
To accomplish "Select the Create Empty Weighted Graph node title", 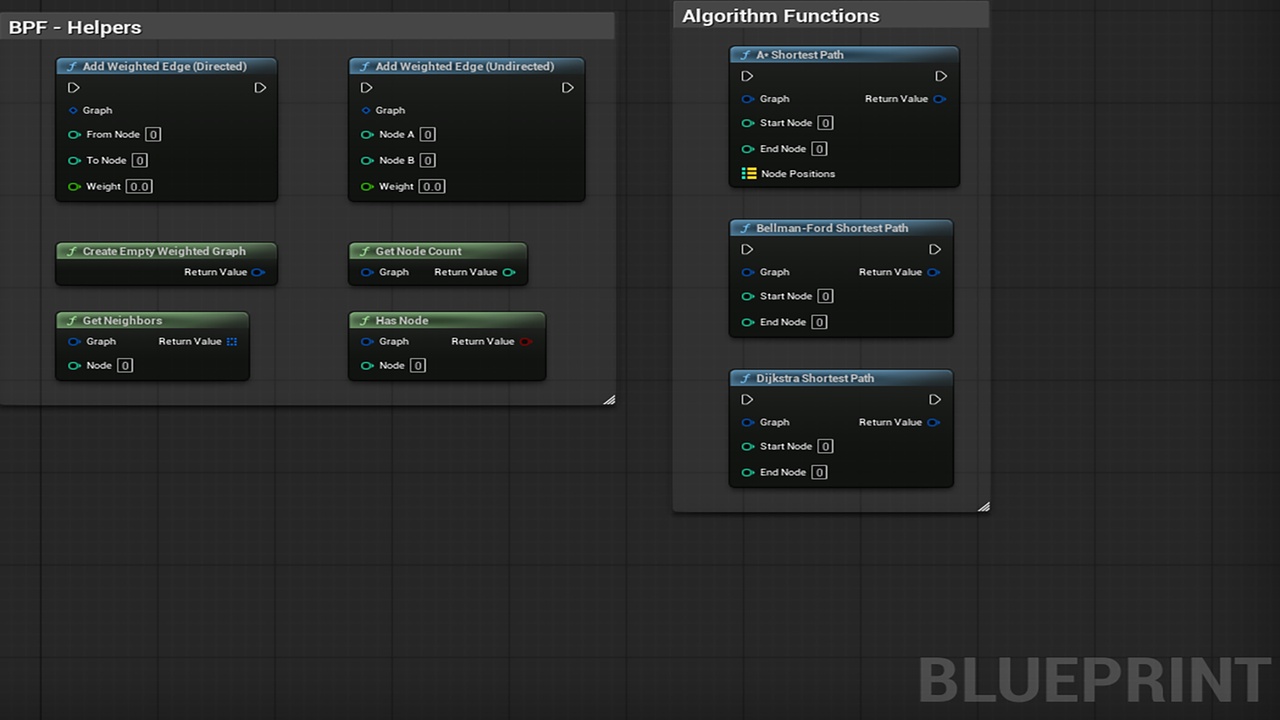I will click(x=164, y=251).
